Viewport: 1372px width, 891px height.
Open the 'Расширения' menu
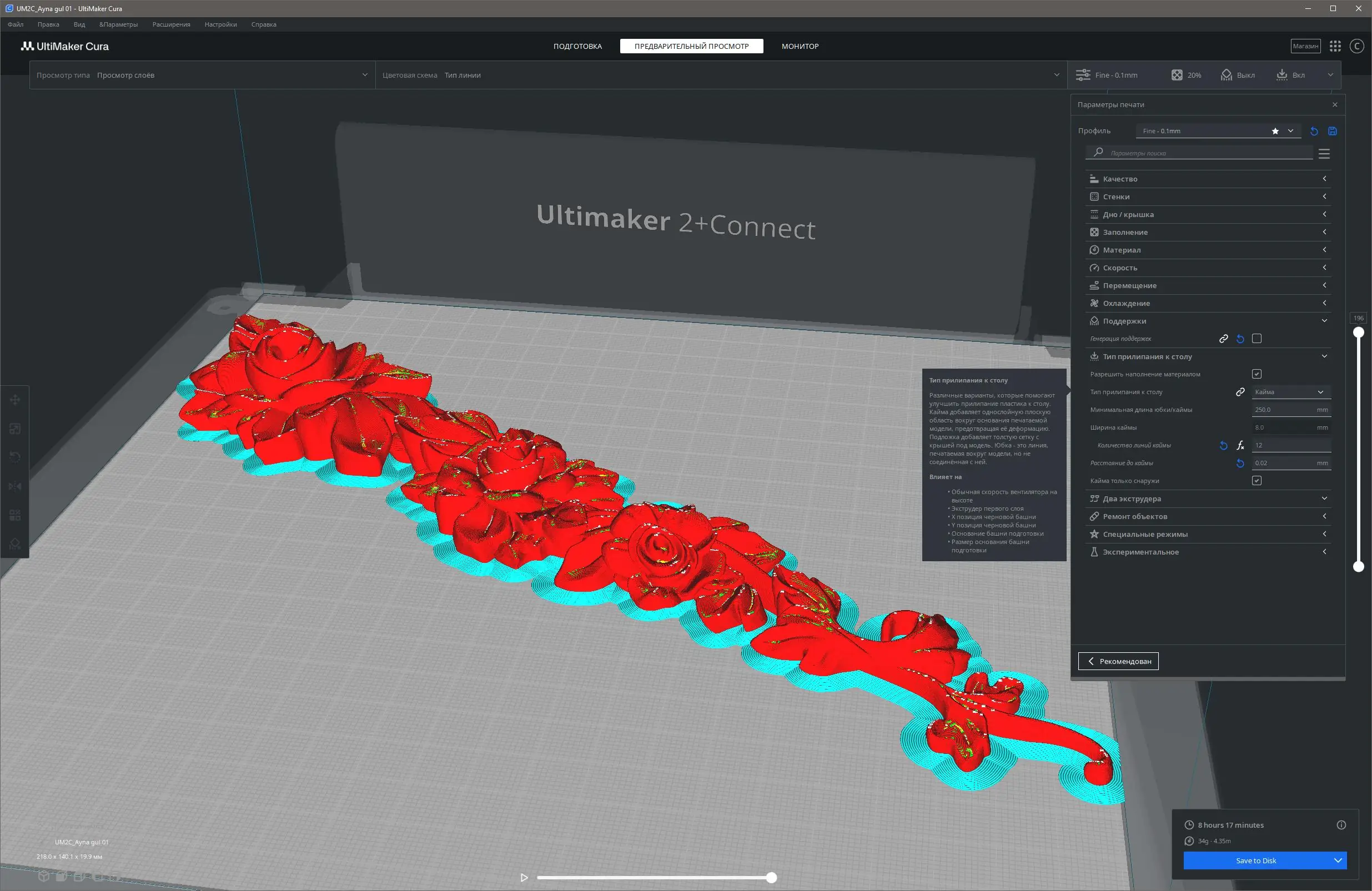tap(171, 24)
